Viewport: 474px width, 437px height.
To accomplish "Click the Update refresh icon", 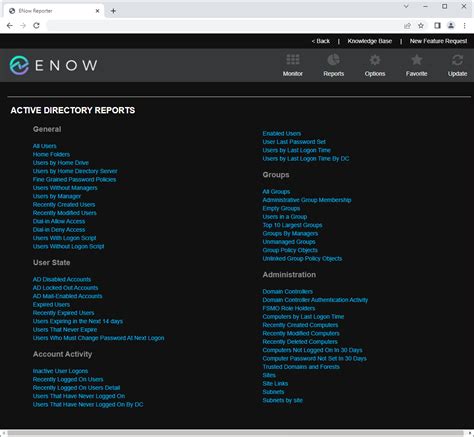I will coord(457,60).
